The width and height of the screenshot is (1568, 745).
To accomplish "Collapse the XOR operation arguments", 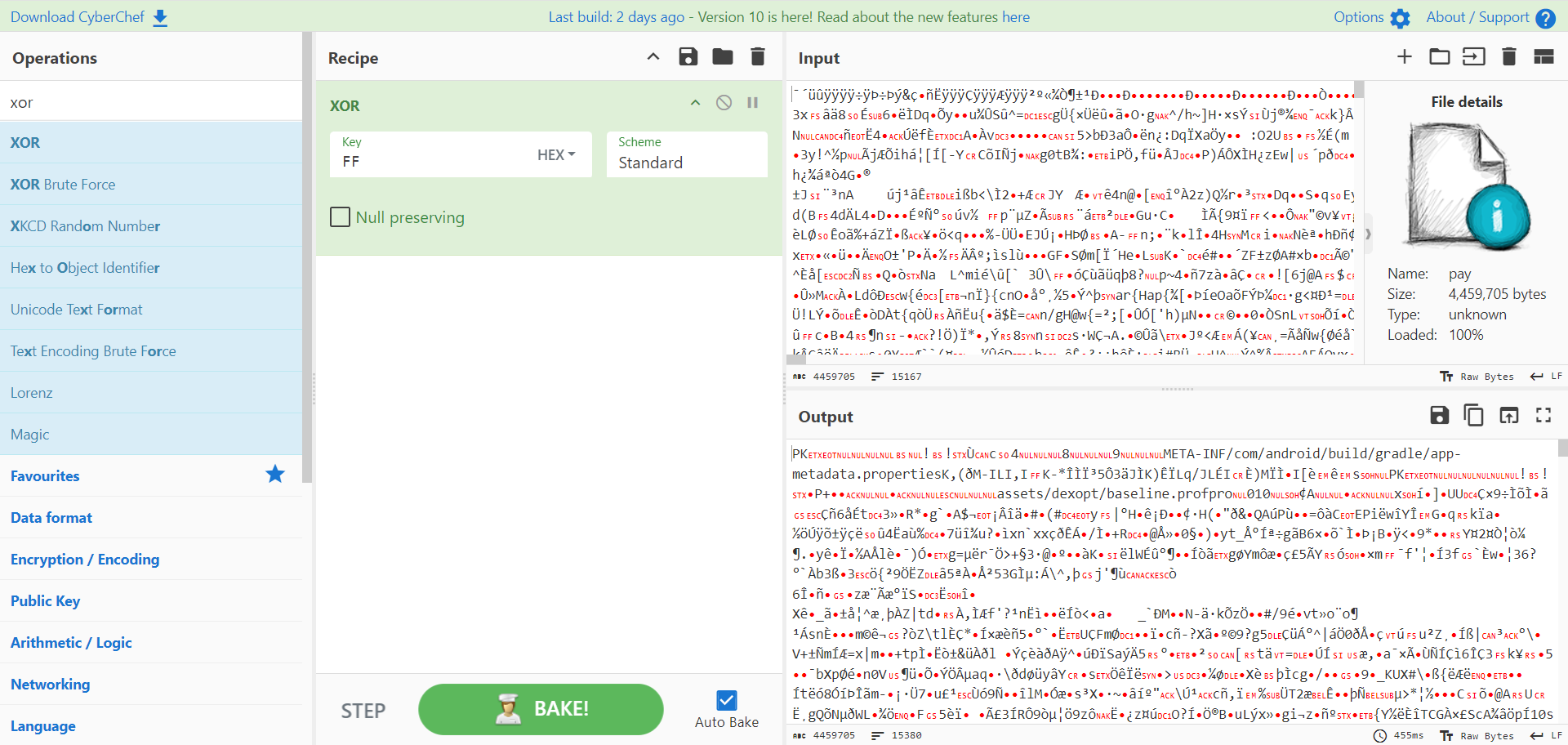I will pos(695,103).
